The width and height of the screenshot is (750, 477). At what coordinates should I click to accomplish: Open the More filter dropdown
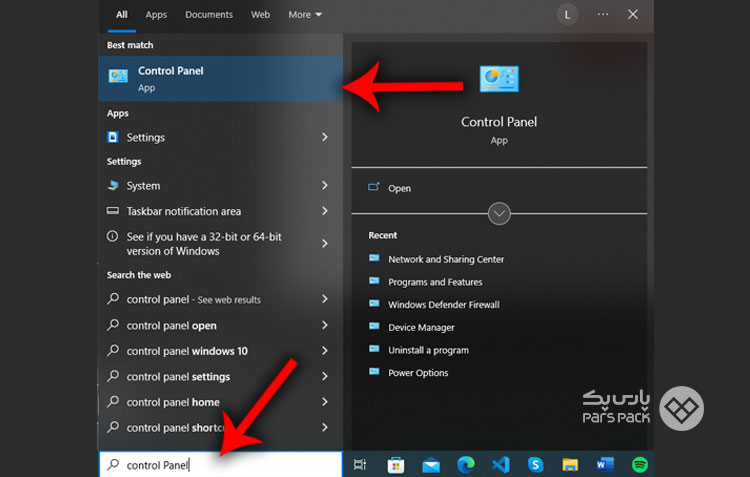tap(305, 15)
